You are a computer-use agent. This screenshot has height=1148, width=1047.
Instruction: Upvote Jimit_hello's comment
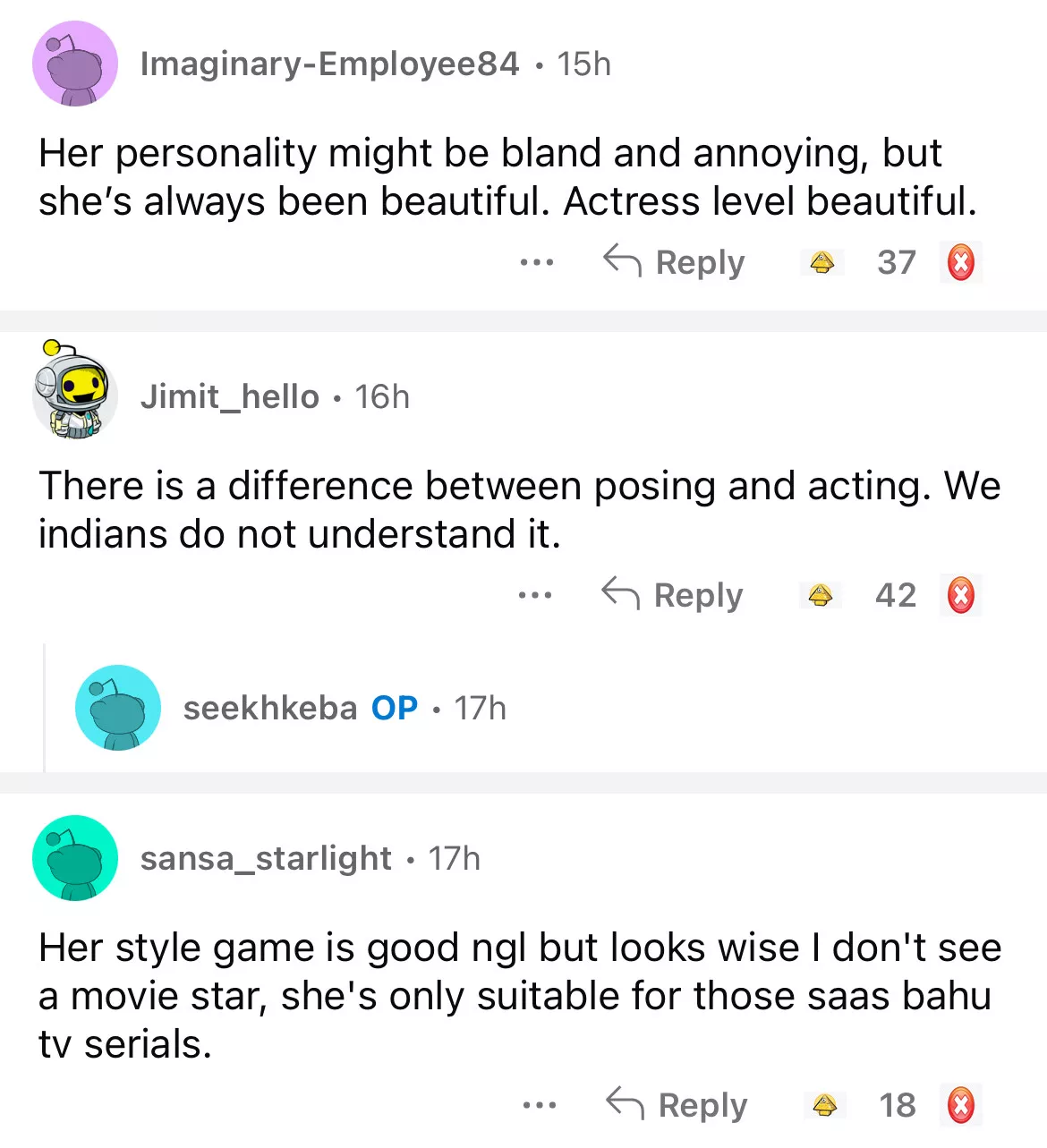820,595
